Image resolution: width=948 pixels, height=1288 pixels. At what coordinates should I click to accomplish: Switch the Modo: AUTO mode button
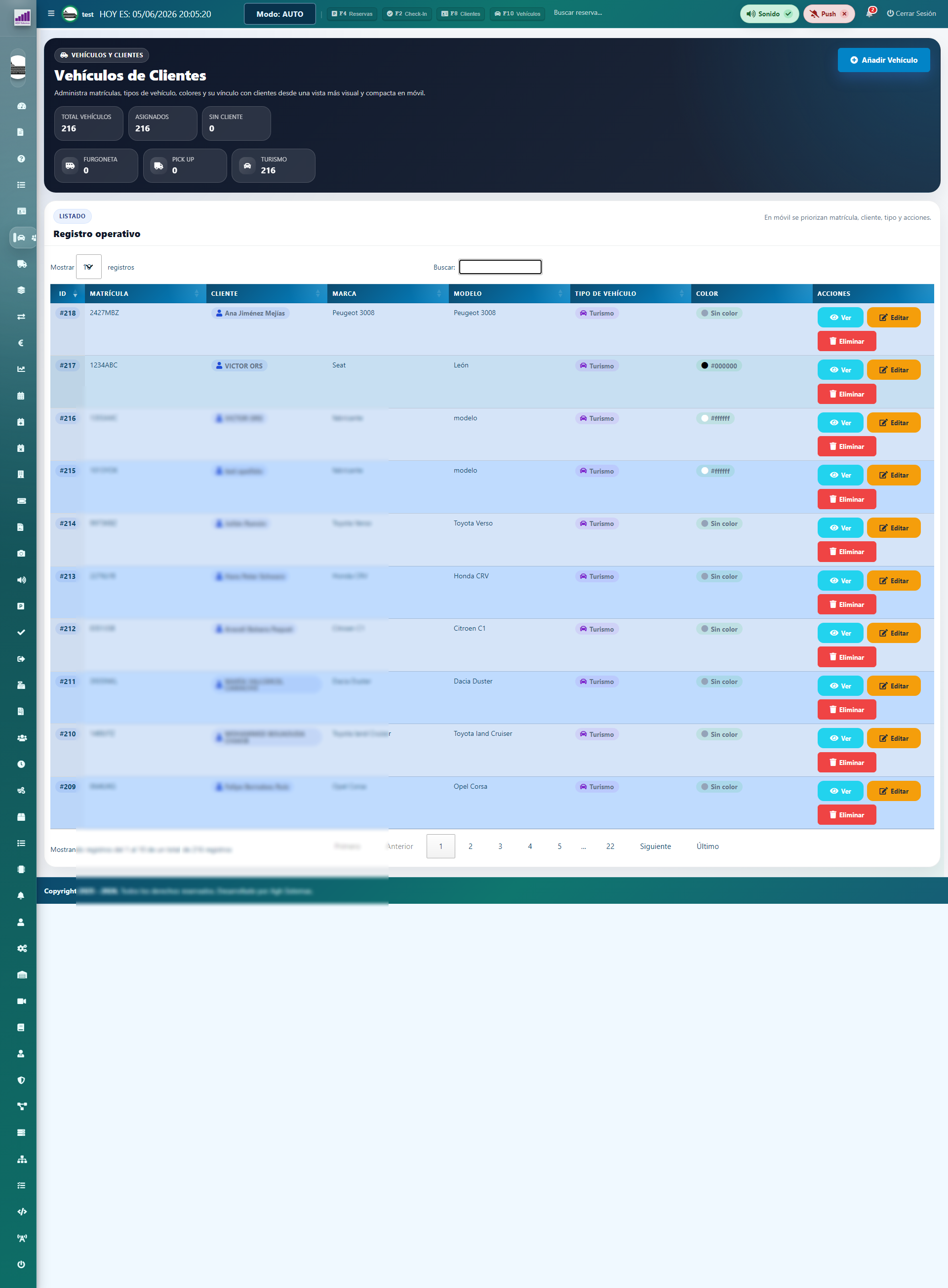click(279, 14)
